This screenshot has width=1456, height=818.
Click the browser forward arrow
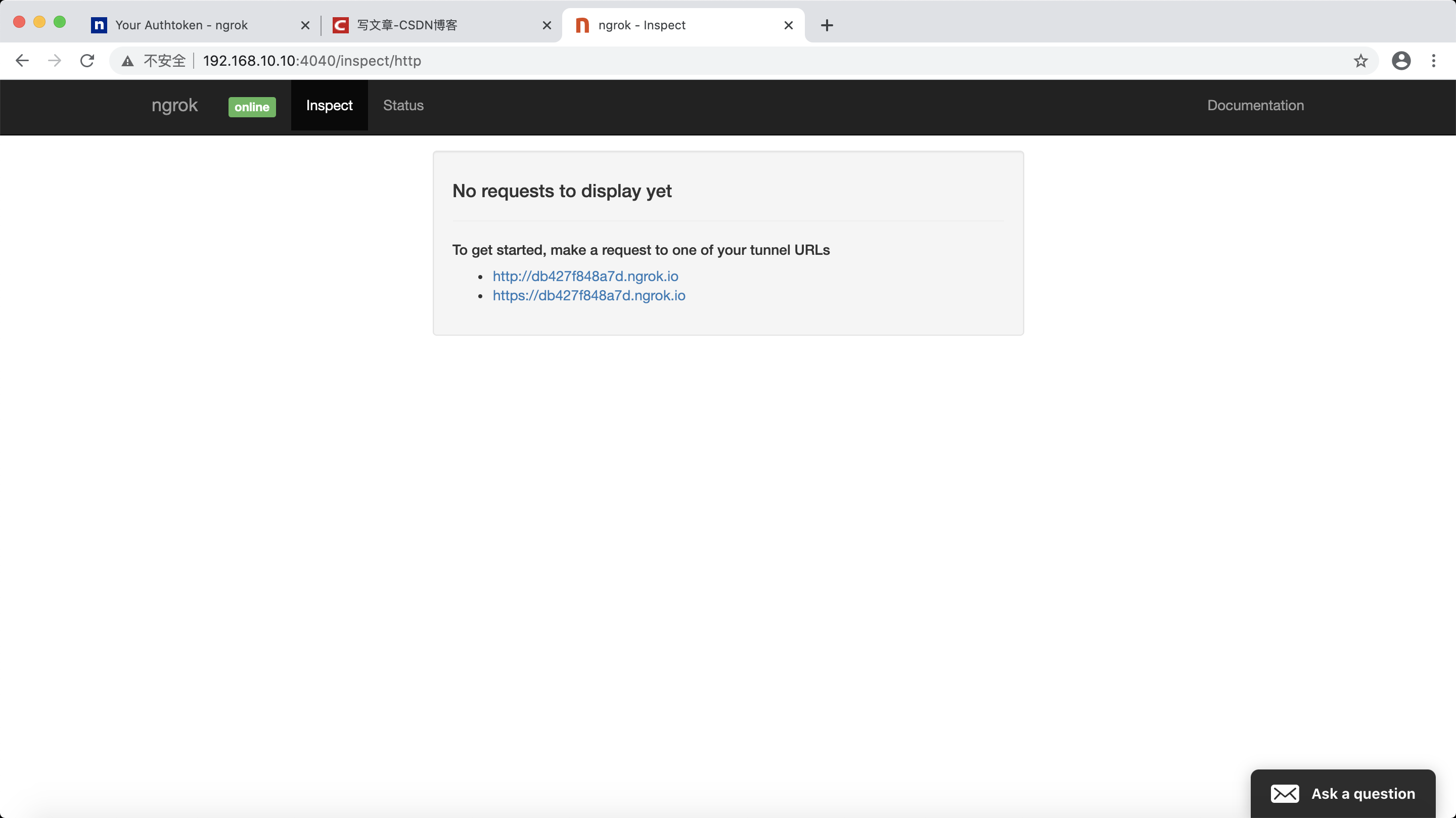[55, 61]
